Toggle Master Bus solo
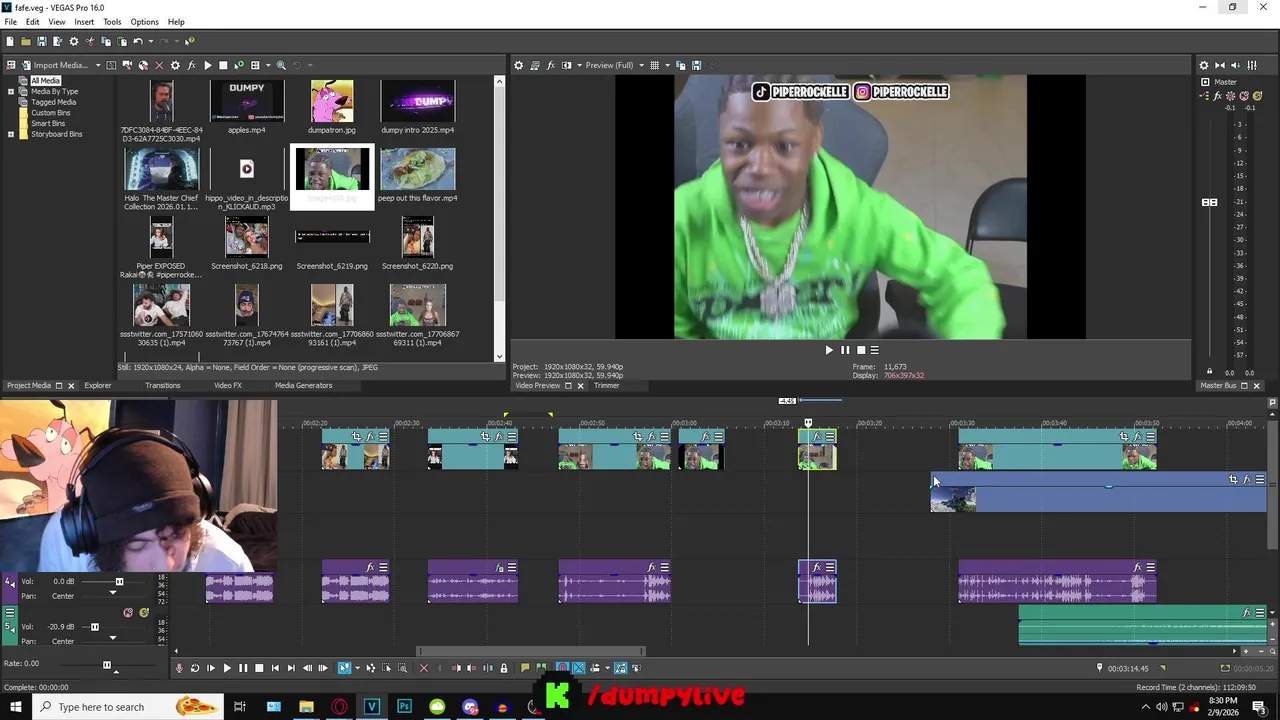This screenshot has height=720, width=1280. tap(1257, 96)
